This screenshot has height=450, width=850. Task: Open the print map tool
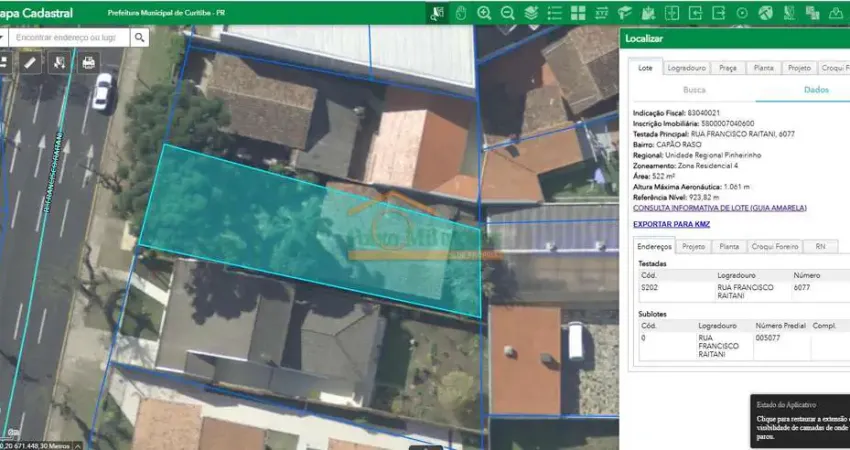88,63
